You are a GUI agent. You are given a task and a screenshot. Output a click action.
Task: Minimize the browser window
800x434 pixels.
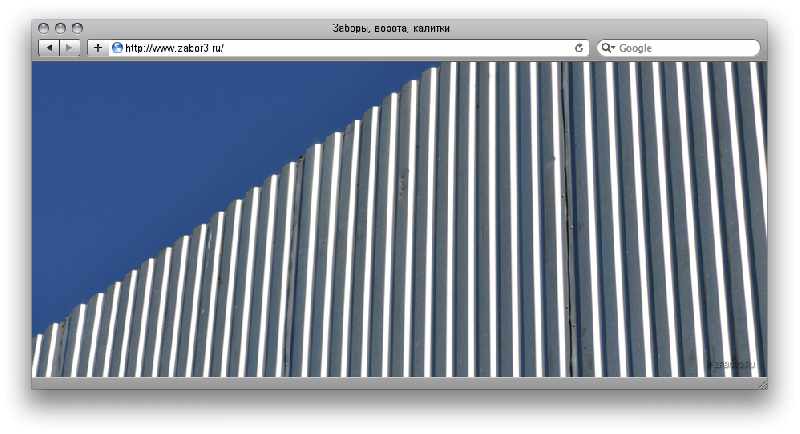pos(61,29)
